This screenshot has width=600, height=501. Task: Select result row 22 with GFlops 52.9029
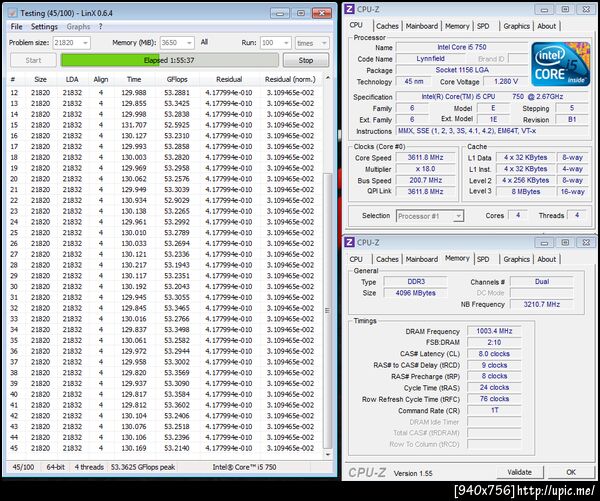click(x=165, y=200)
